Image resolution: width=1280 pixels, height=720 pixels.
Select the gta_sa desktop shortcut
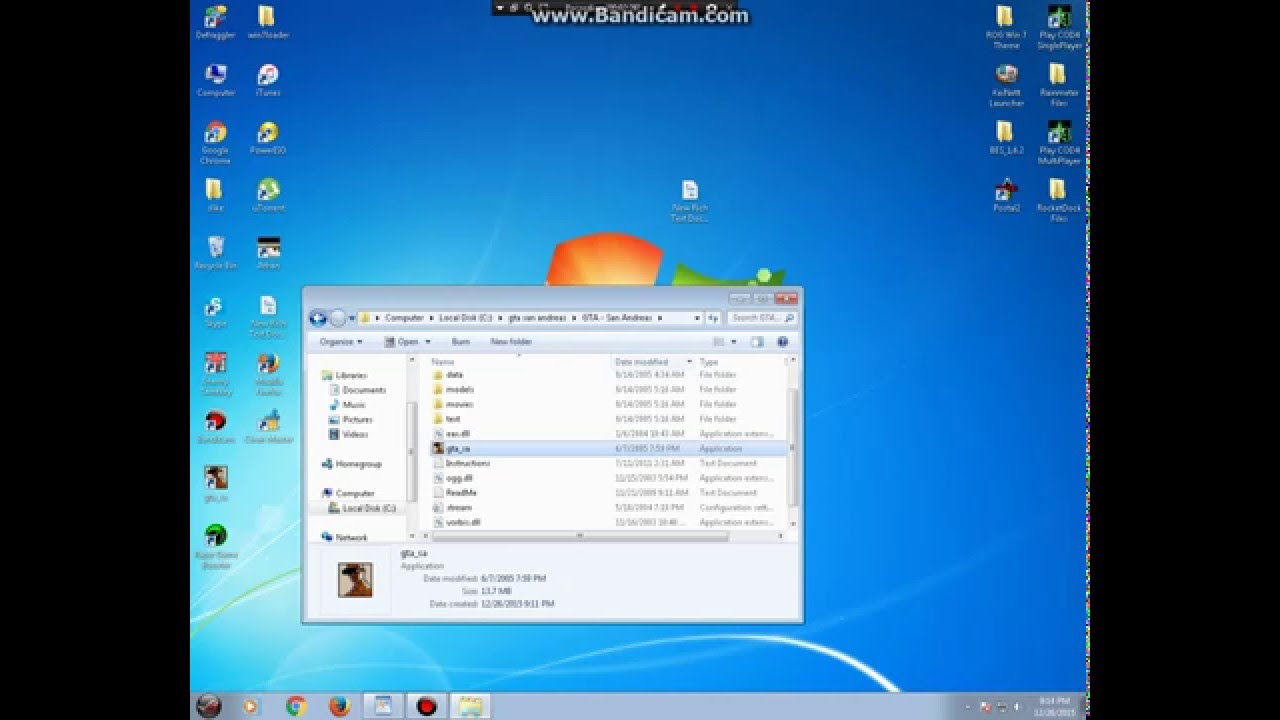215,484
